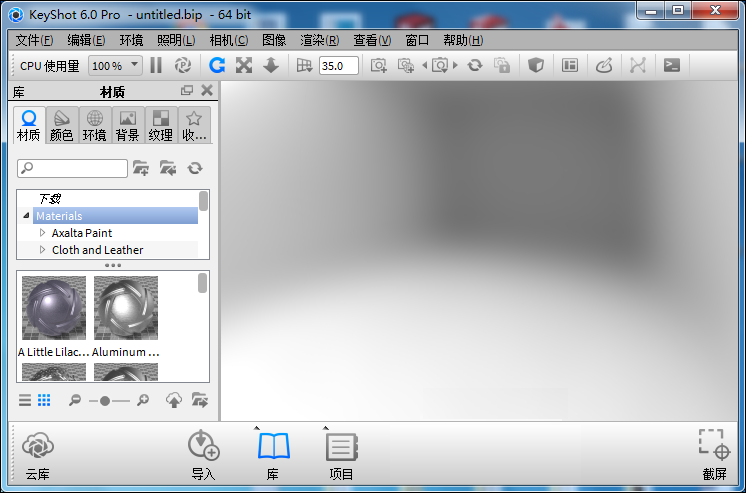Click the library search field
The width and height of the screenshot is (746, 493).
pos(72,168)
